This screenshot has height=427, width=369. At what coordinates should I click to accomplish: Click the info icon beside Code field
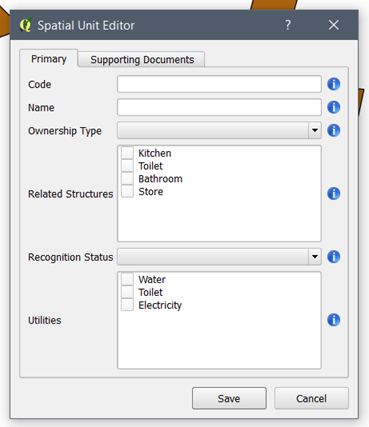(334, 84)
